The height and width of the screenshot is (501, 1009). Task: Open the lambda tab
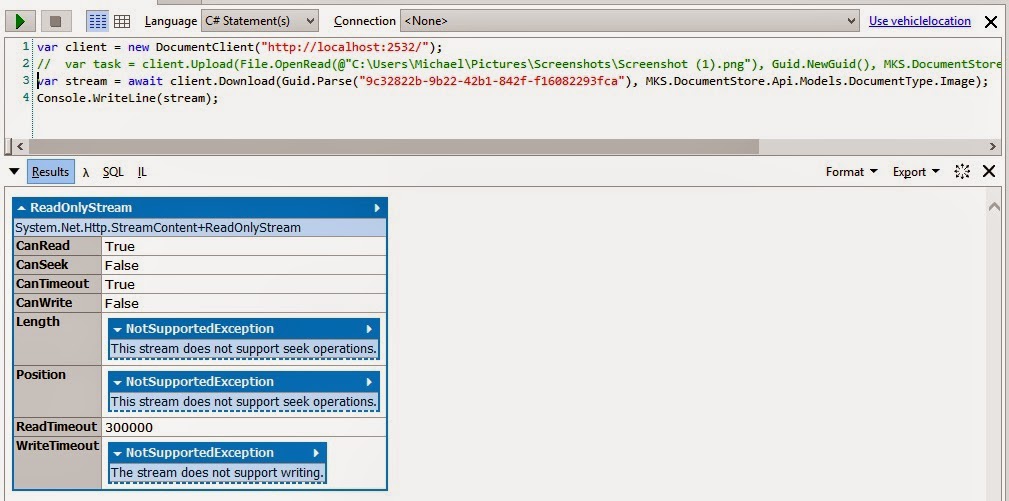point(86,172)
